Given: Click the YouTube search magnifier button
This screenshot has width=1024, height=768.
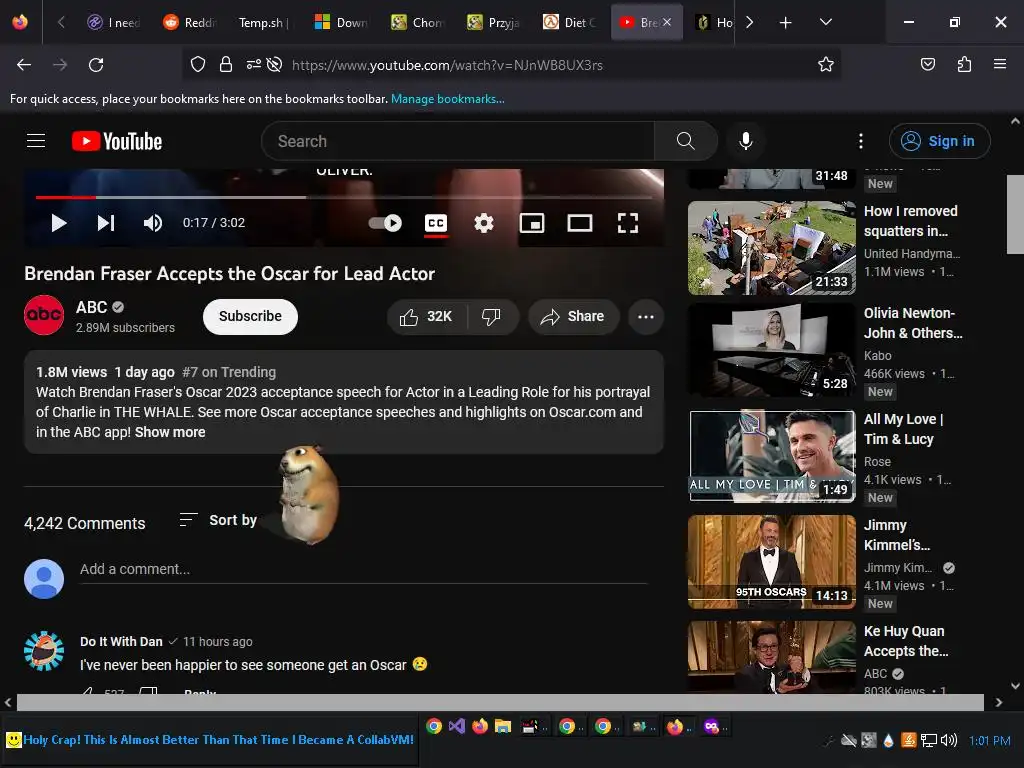Looking at the screenshot, I should [685, 141].
